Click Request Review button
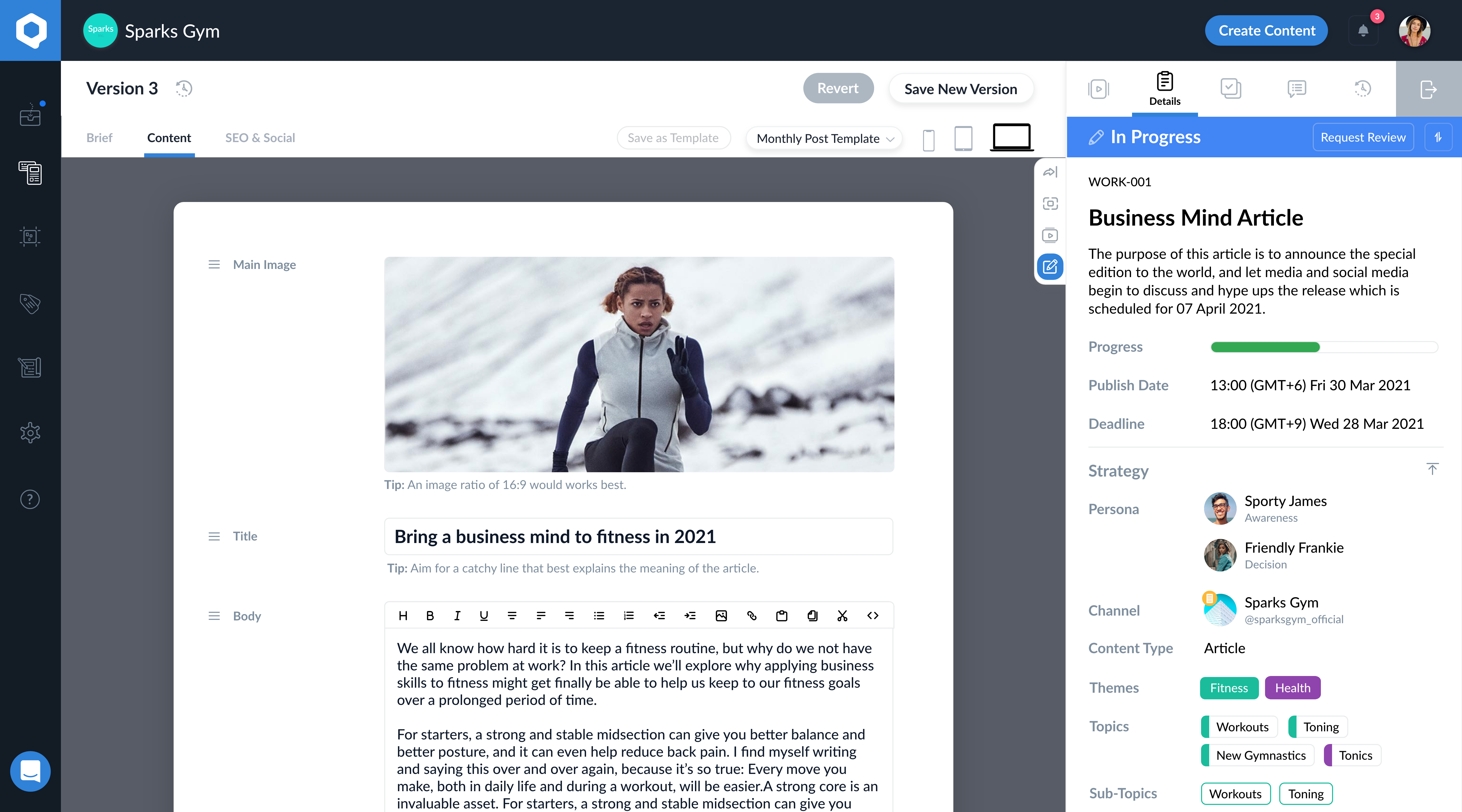Viewport: 1462px width, 812px height. [x=1363, y=137]
